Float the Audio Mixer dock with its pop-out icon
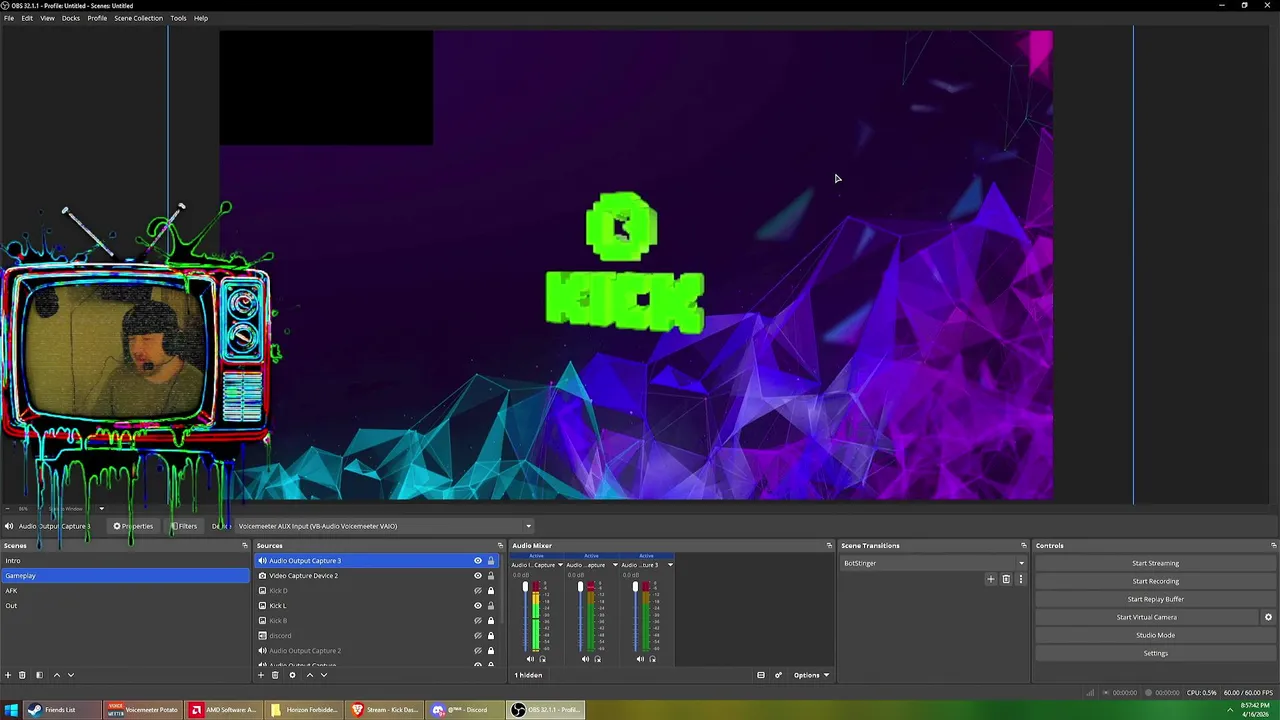 (x=829, y=546)
